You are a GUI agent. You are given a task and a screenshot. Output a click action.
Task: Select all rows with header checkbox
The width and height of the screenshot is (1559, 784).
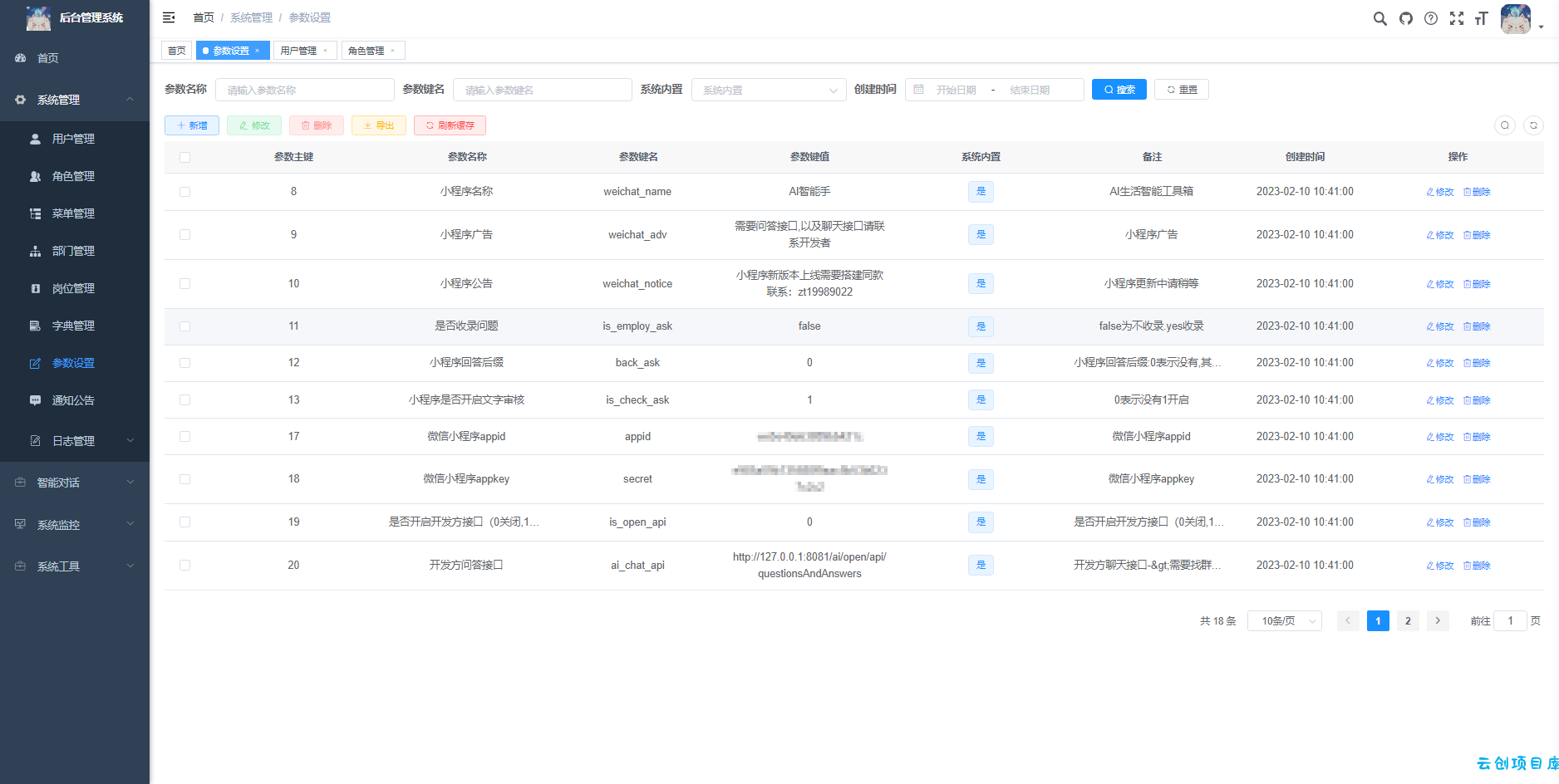184,157
